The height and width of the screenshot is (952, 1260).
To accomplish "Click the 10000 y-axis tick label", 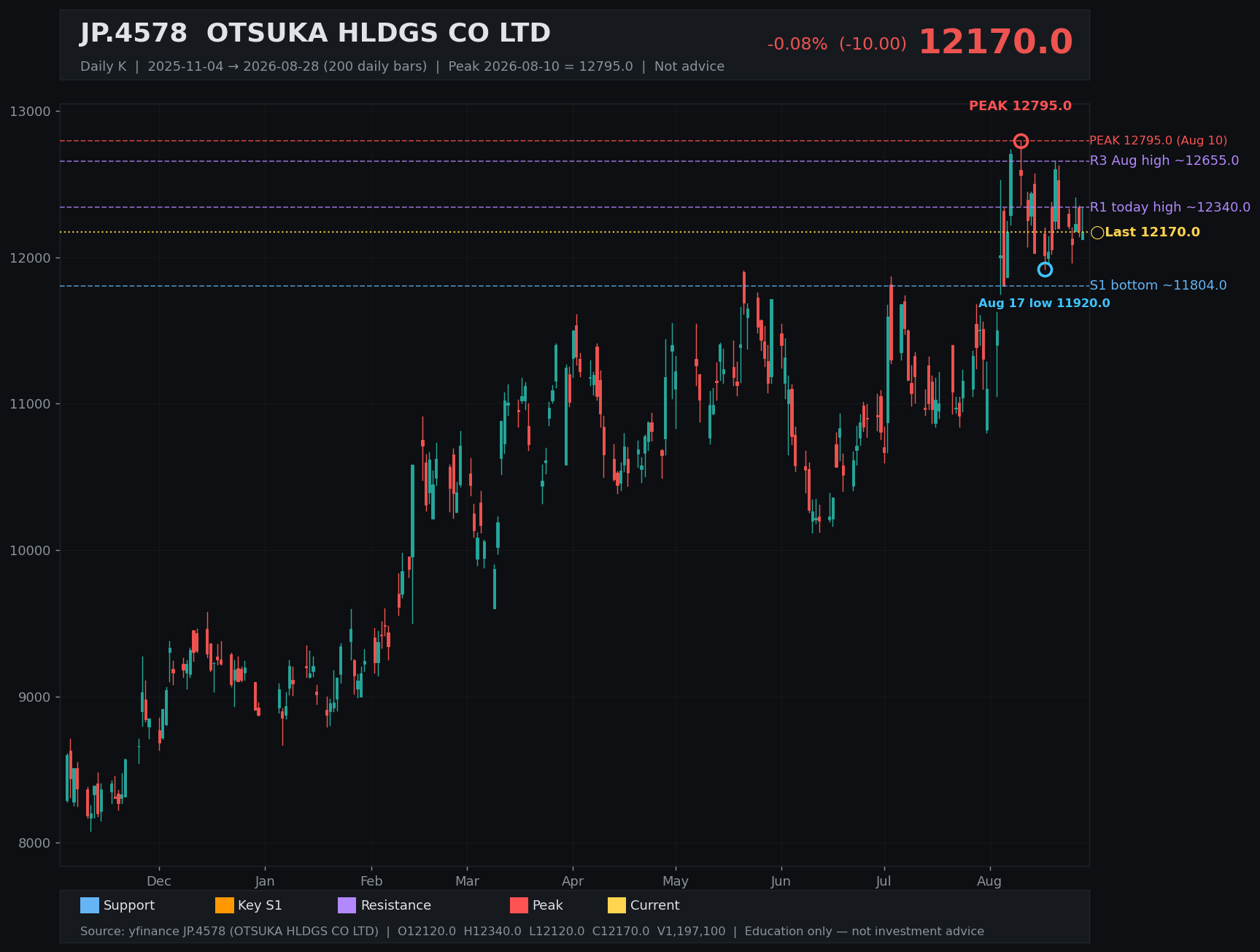I will point(31,551).
